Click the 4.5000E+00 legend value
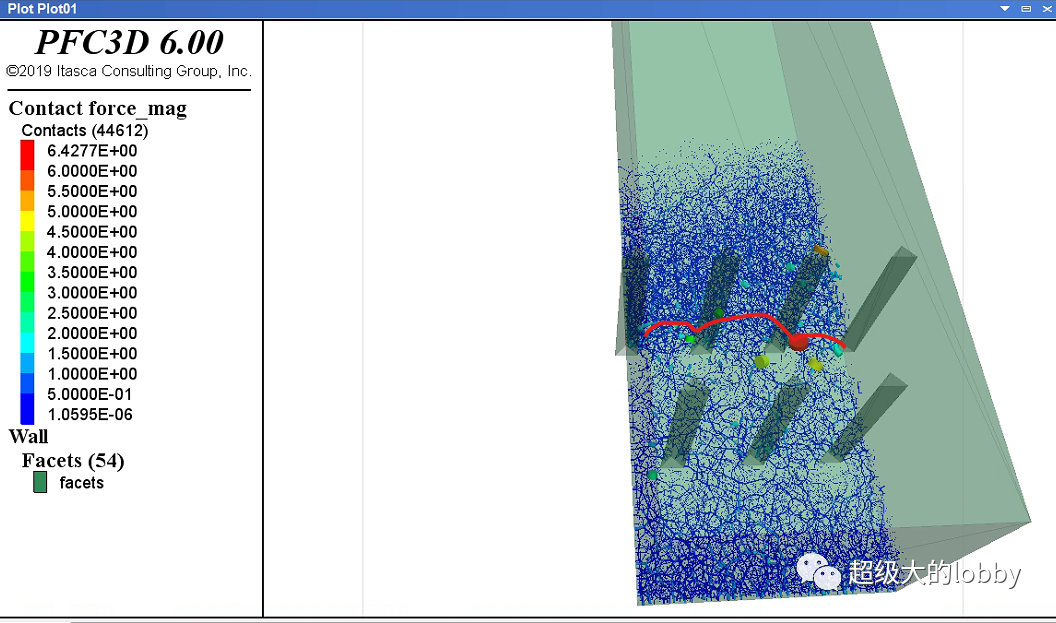The width and height of the screenshot is (1056, 623). point(92,232)
